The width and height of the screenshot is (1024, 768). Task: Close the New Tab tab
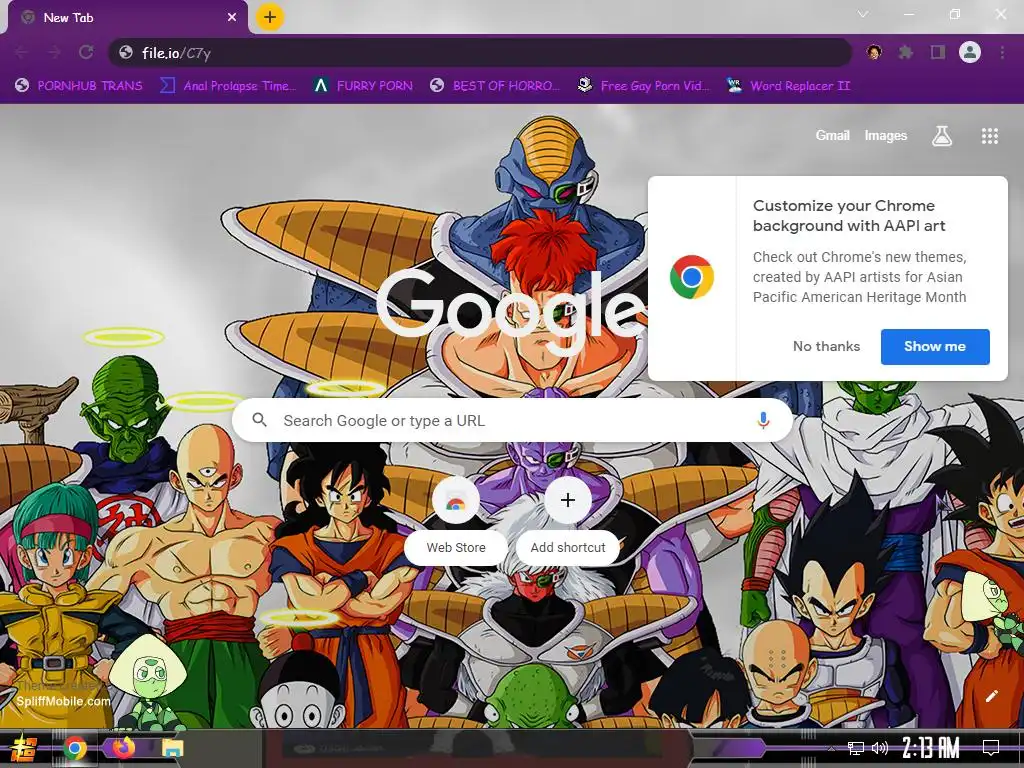click(232, 18)
